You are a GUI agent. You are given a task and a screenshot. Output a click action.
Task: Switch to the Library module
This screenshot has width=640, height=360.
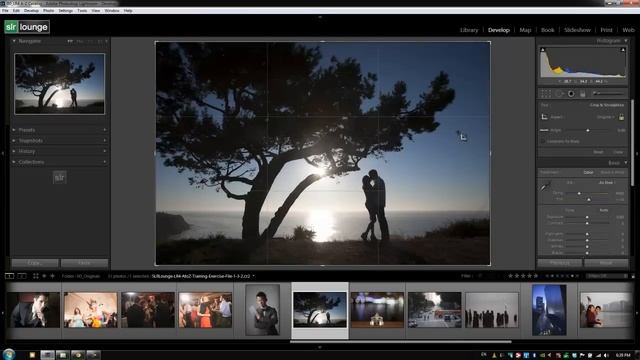pyautogui.click(x=469, y=30)
